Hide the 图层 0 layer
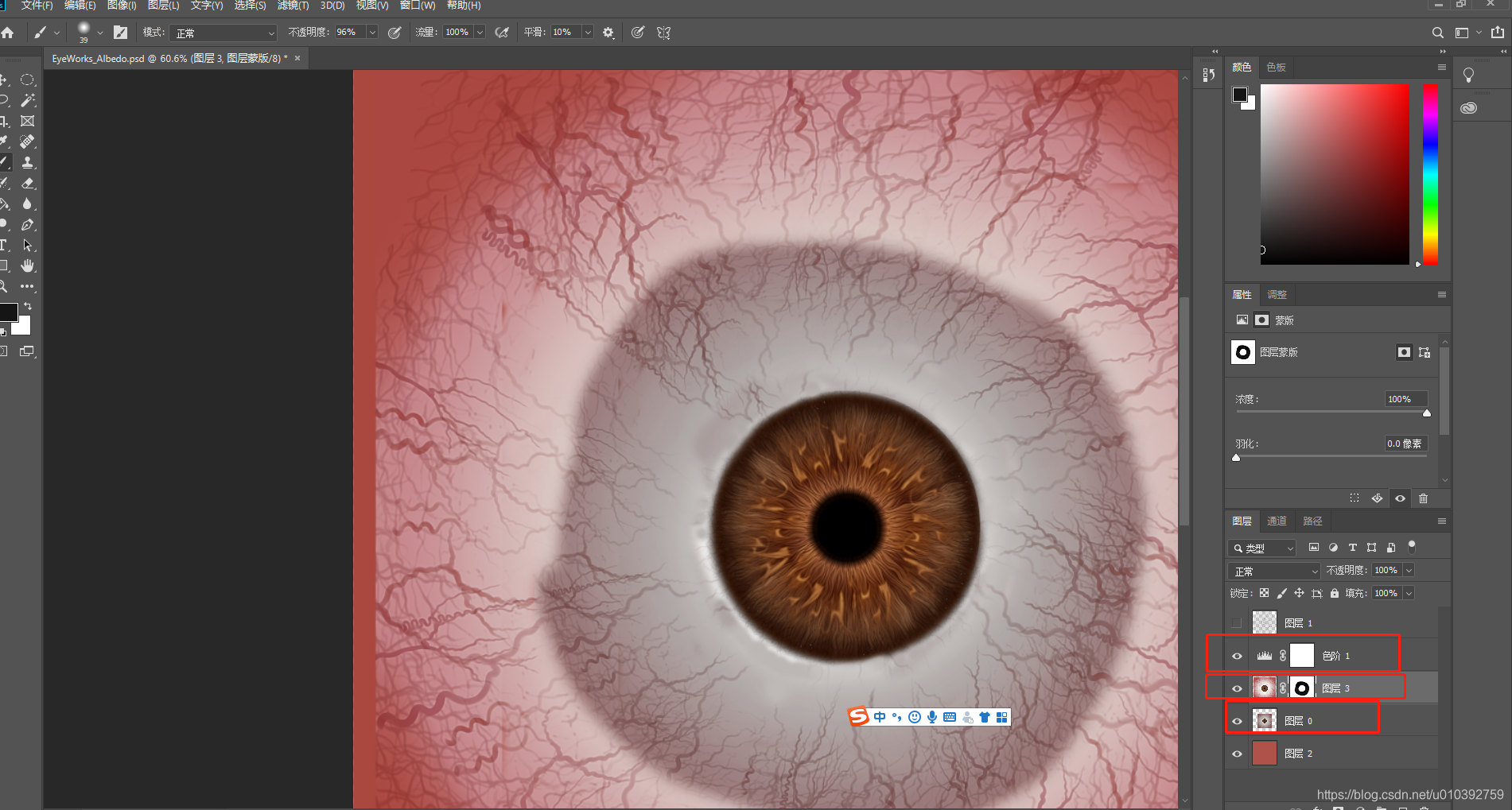 click(1237, 721)
